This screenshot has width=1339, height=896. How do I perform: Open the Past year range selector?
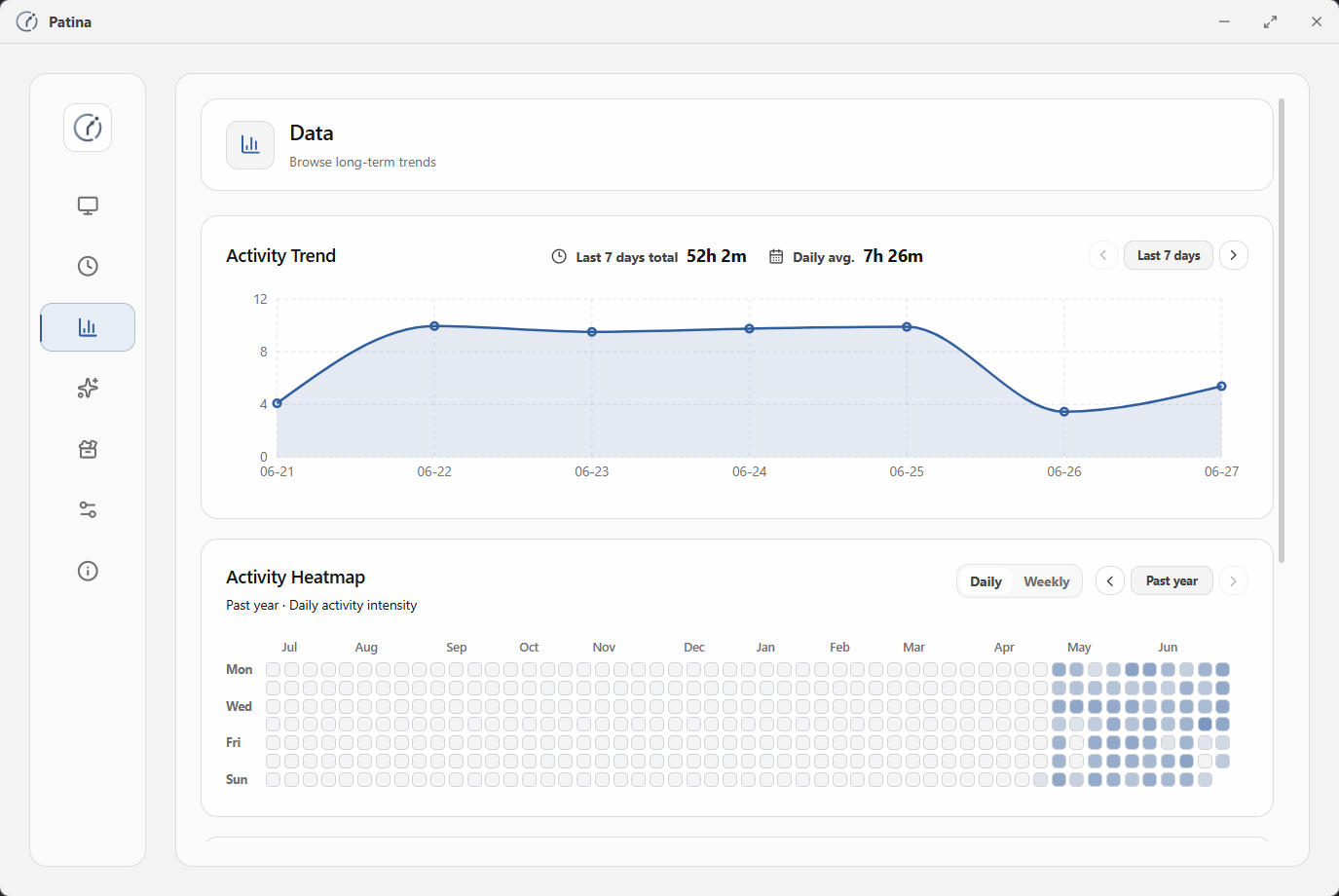[1172, 580]
